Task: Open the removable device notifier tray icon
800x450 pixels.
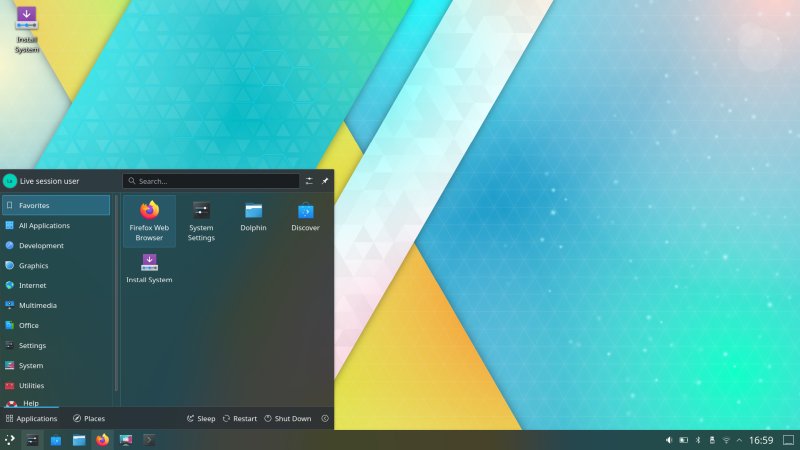Action: 712,440
